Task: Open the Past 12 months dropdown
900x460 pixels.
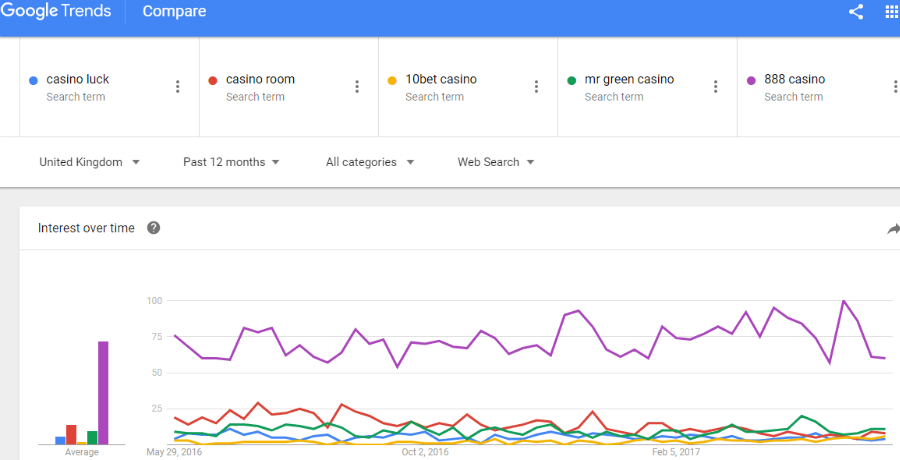Action: click(x=231, y=162)
